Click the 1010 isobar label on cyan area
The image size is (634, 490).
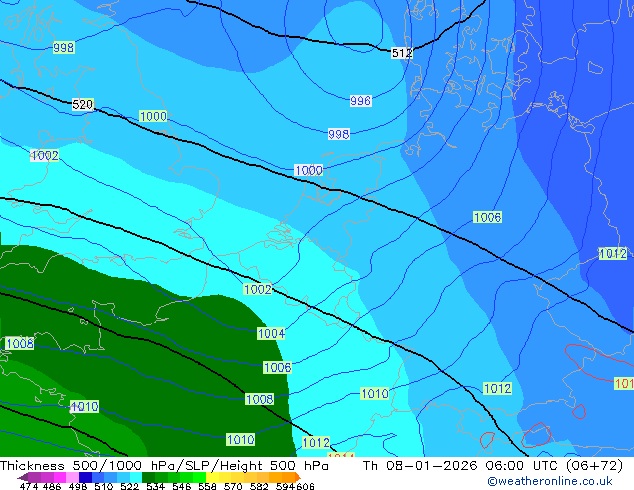(x=374, y=393)
